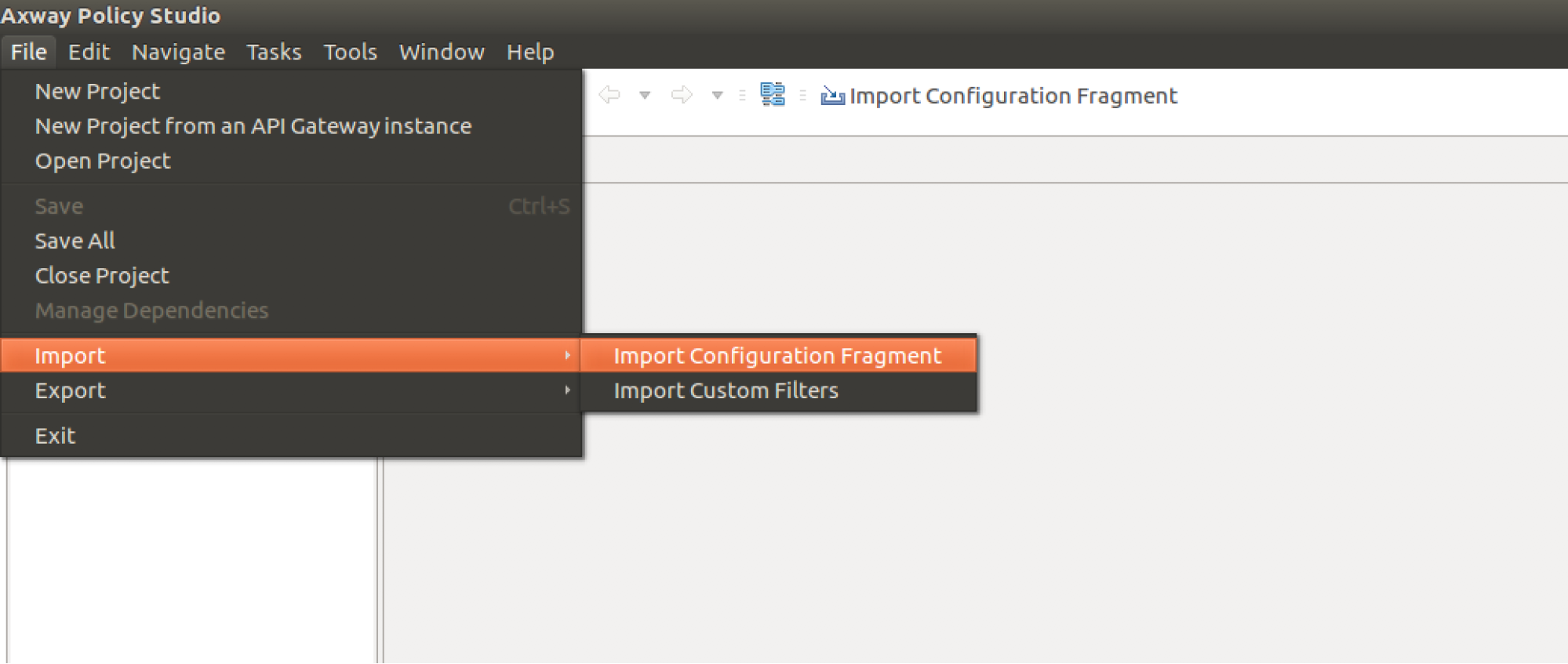Click the Import submenu arrow indicator
1568x664 pixels.
(567, 356)
